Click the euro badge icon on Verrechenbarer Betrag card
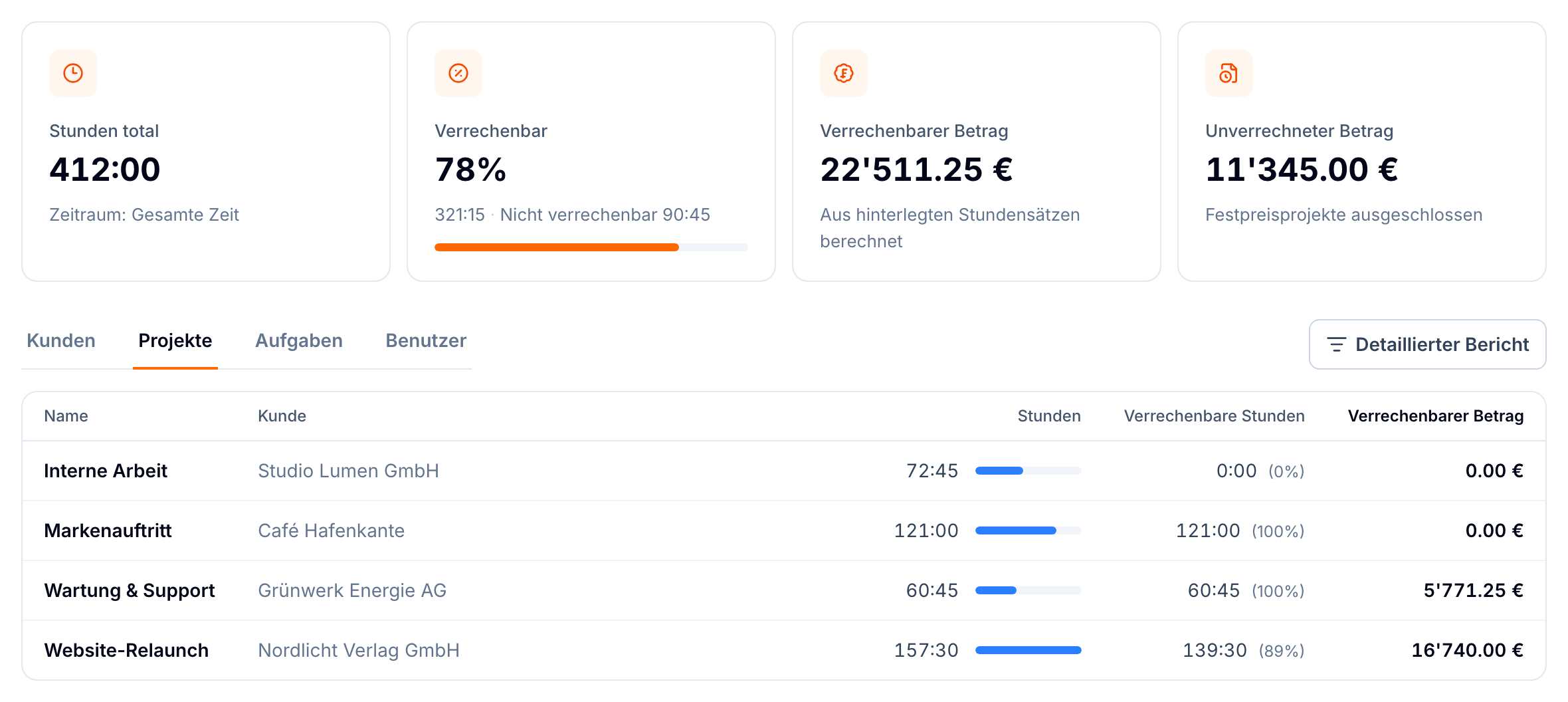Image resolution: width=1568 pixels, height=702 pixels. click(x=844, y=73)
